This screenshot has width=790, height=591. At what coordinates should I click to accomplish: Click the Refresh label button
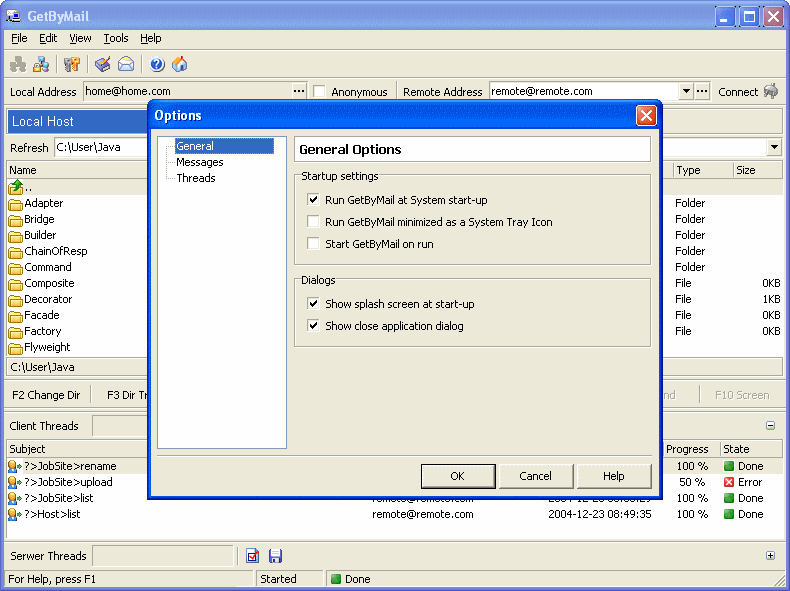(29, 148)
